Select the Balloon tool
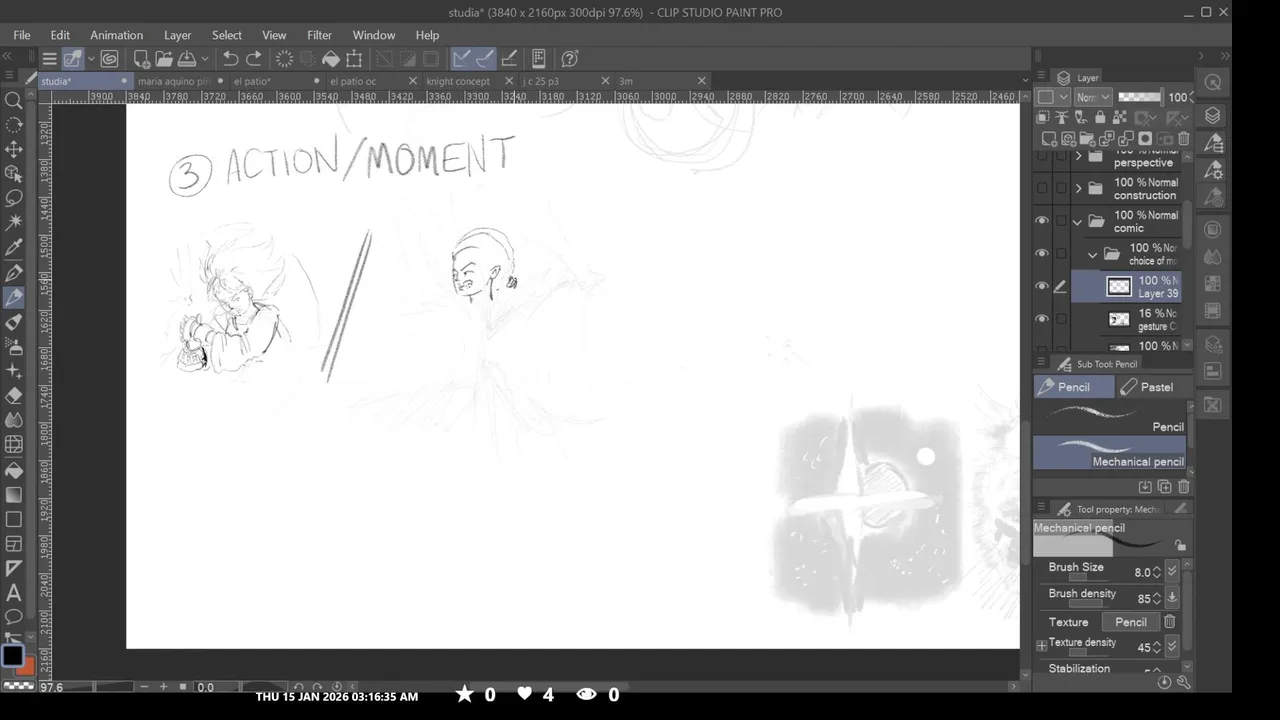The image size is (1280, 720). [x=14, y=617]
